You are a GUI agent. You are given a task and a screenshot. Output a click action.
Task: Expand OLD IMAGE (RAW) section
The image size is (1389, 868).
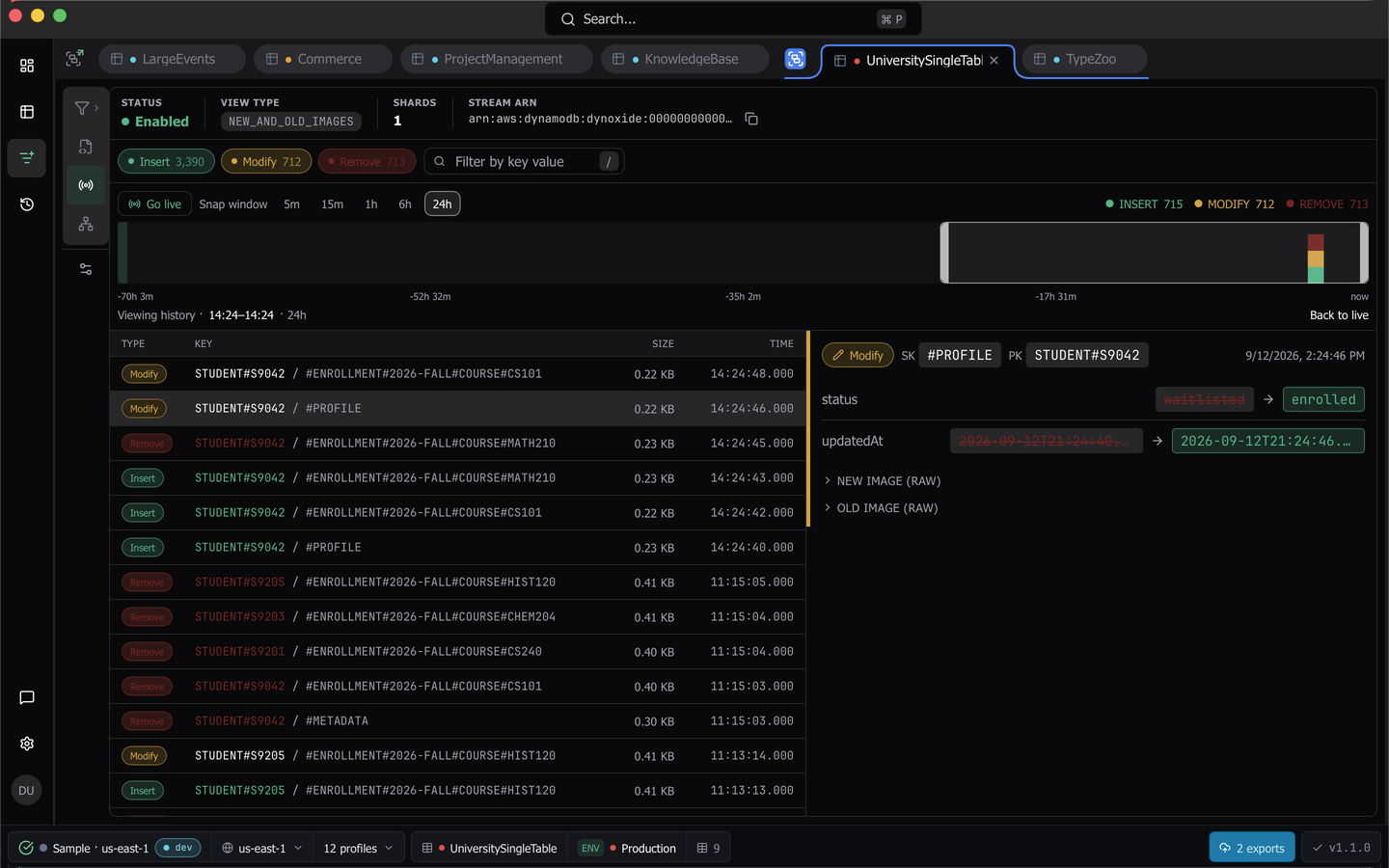coord(881,507)
